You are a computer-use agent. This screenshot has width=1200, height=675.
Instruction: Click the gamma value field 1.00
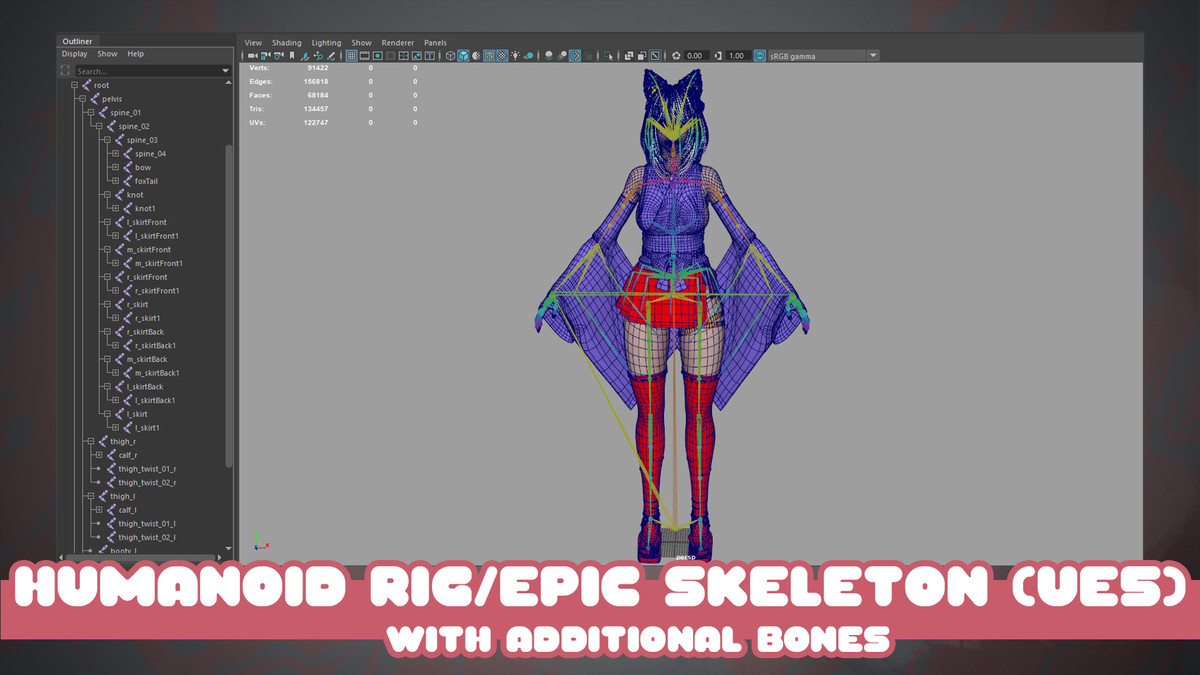click(737, 56)
